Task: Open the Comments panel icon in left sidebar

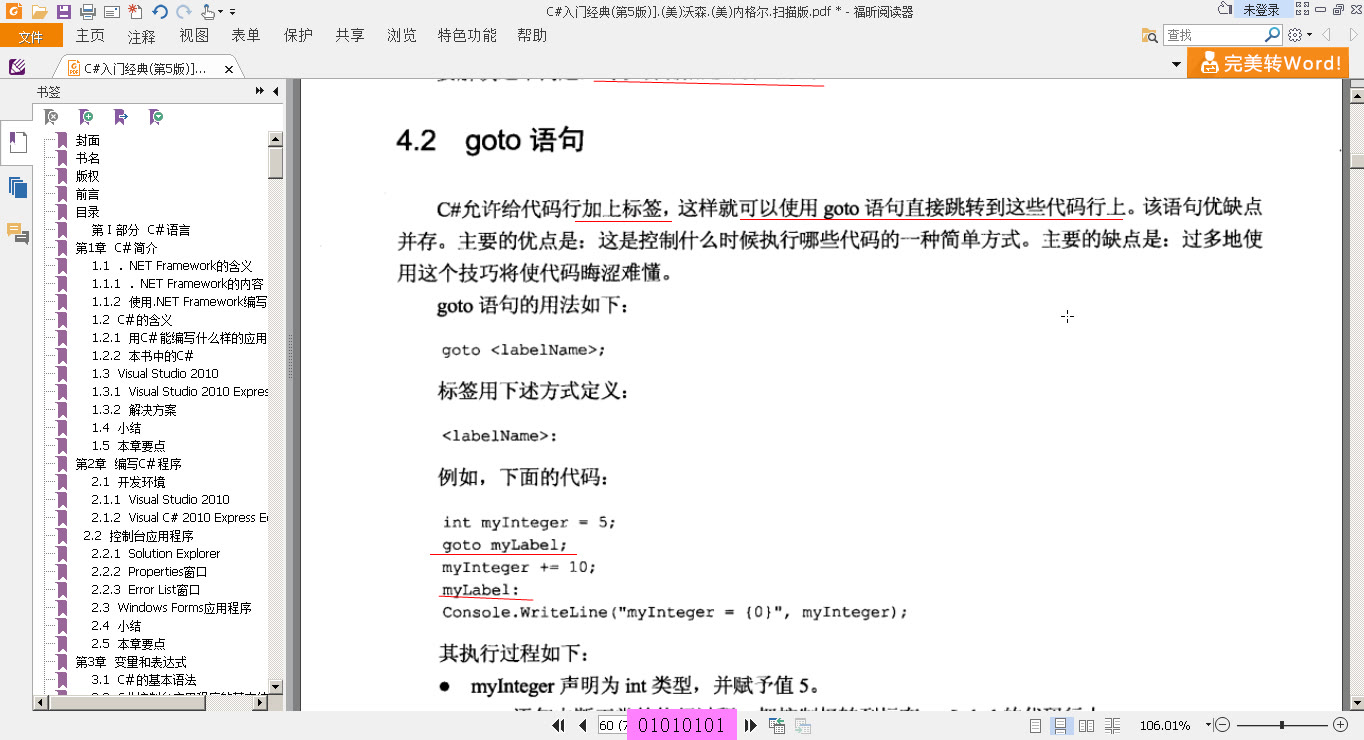Action: 17,233
